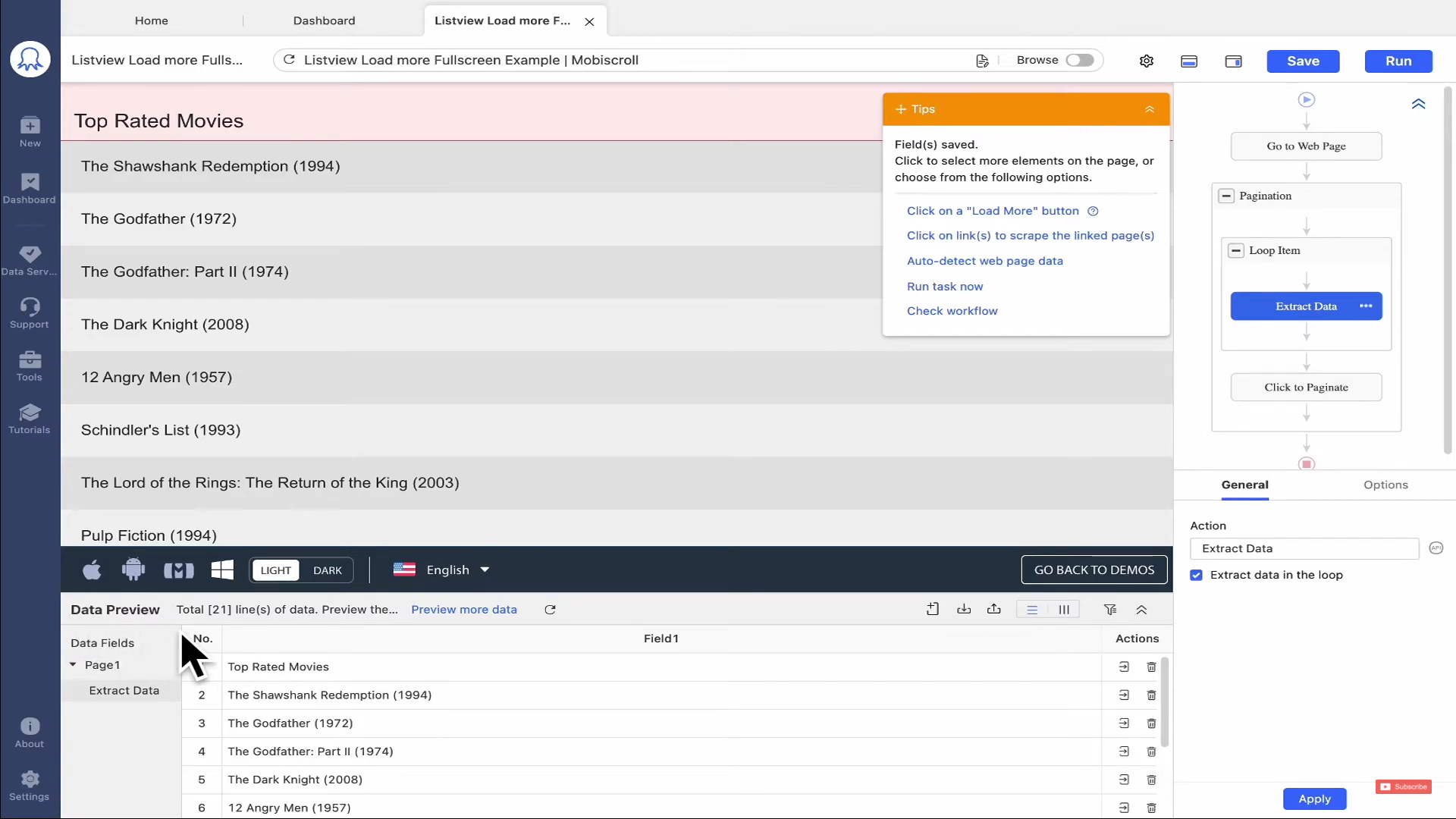Switch to column view icon in Data Preview

1064,610
